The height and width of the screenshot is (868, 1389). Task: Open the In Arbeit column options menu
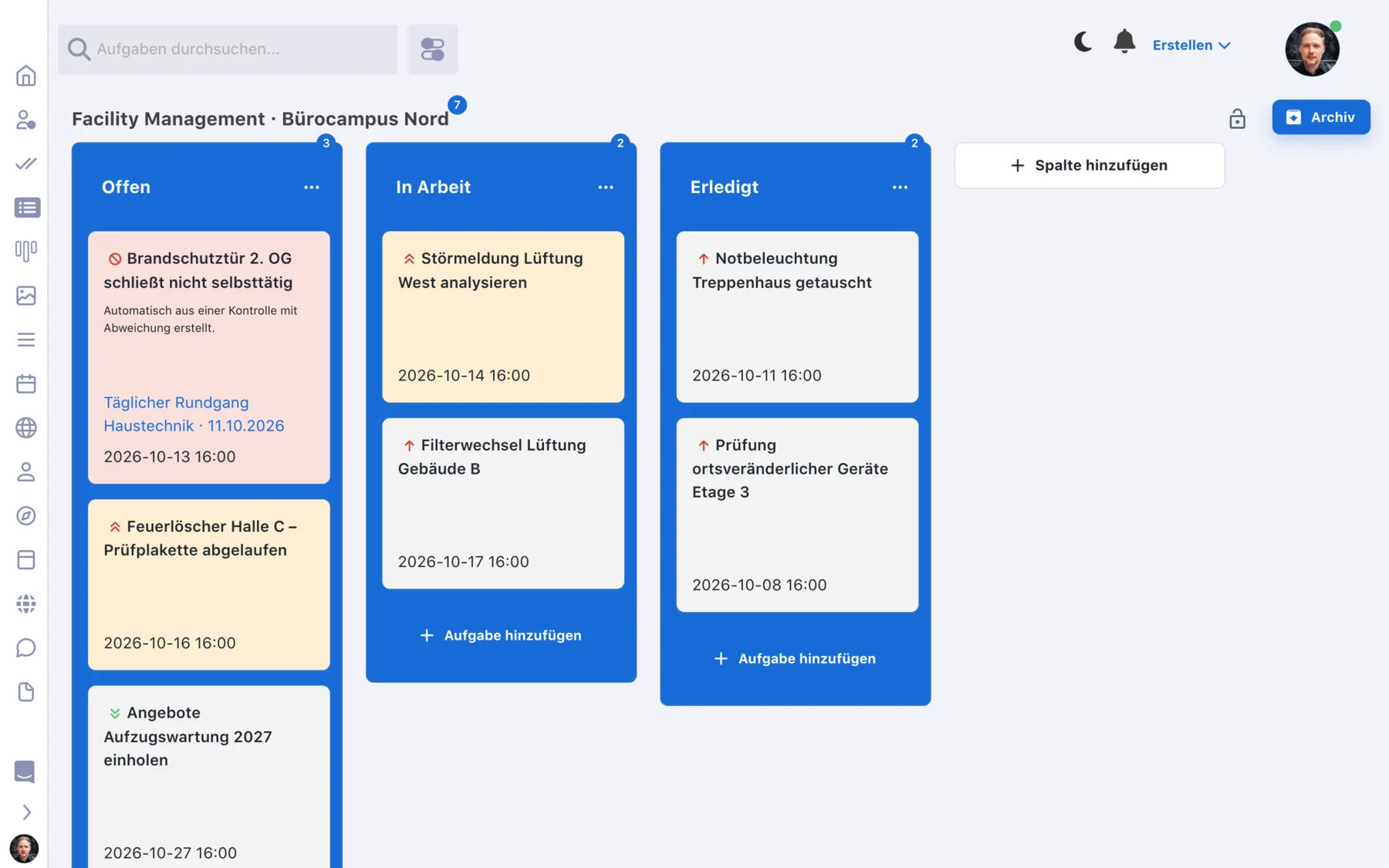pos(606,187)
